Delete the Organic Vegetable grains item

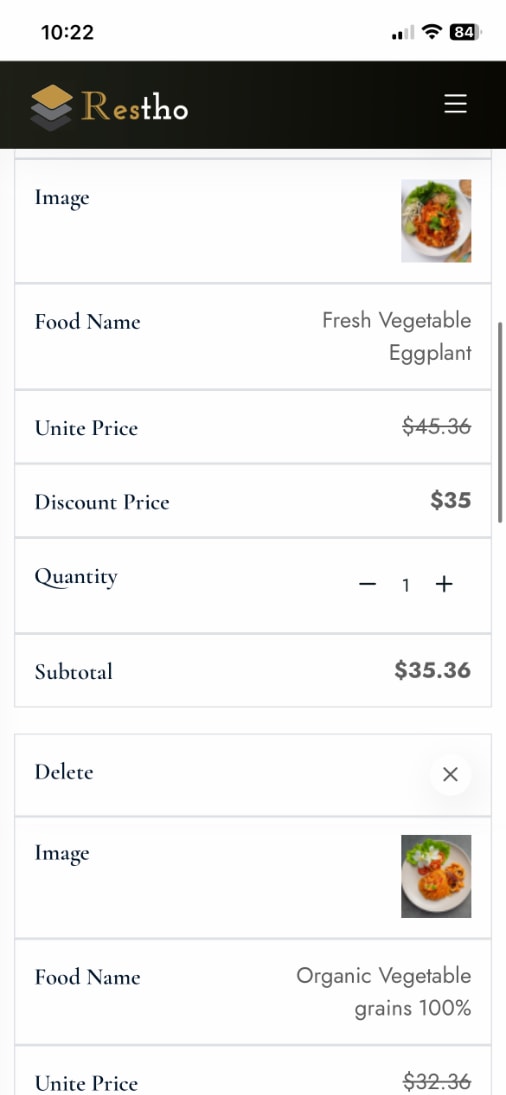pyautogui.click(x=450, y=774)
